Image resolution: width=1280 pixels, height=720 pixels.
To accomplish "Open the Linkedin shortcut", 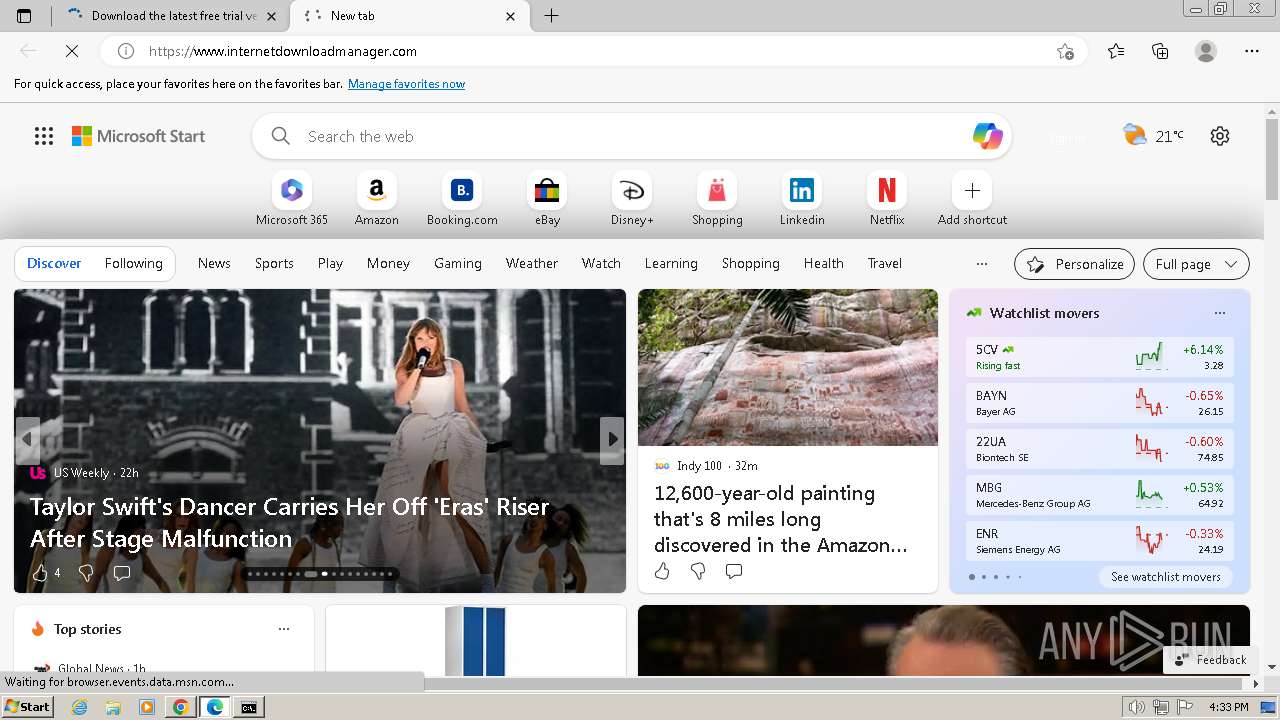I will coord(802,200).
